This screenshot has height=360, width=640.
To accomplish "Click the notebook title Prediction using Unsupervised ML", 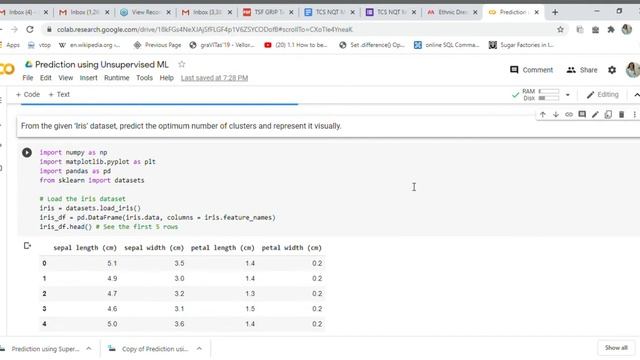I will [102, 64].
